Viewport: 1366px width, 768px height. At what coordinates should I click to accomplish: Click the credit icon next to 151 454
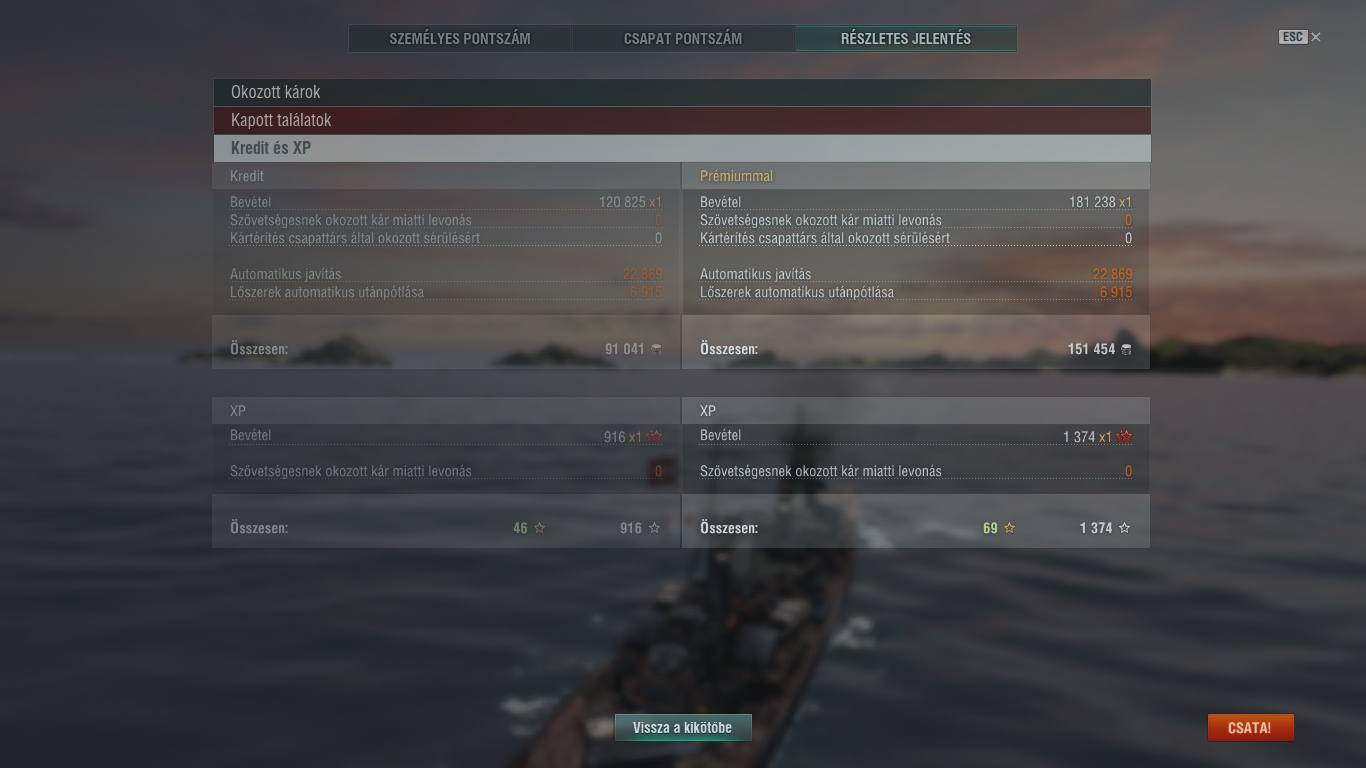[1126, 349]
